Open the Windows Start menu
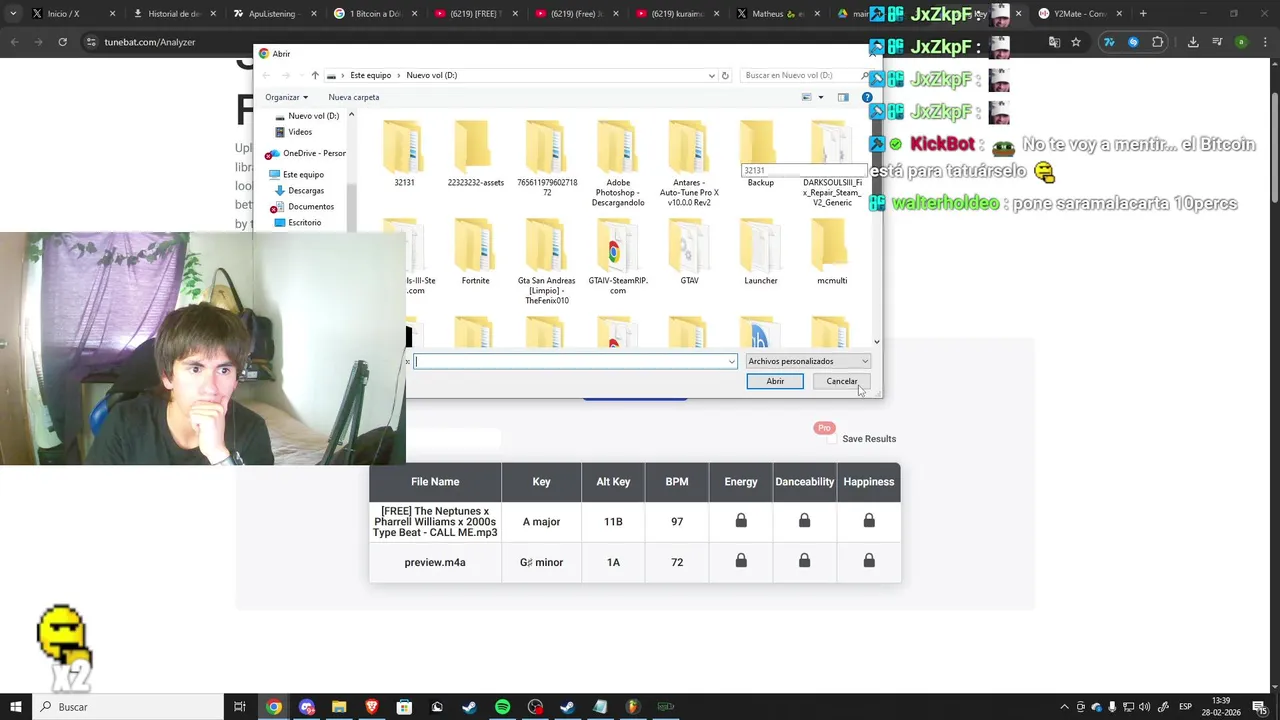This screenshot has height=720, width=1280. click(x=15, y=707)
